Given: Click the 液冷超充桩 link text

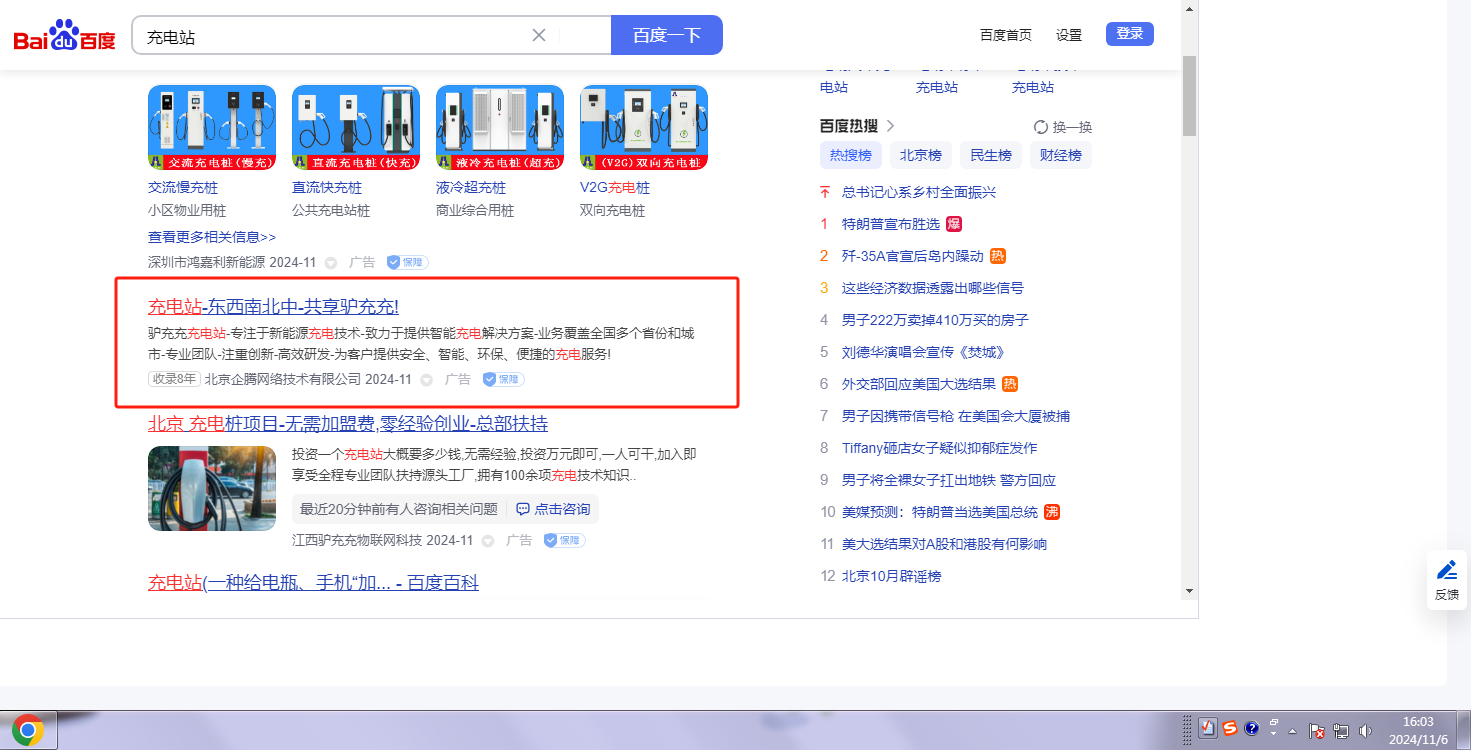Looking at the screenshot, I should [x=471, y=188].
